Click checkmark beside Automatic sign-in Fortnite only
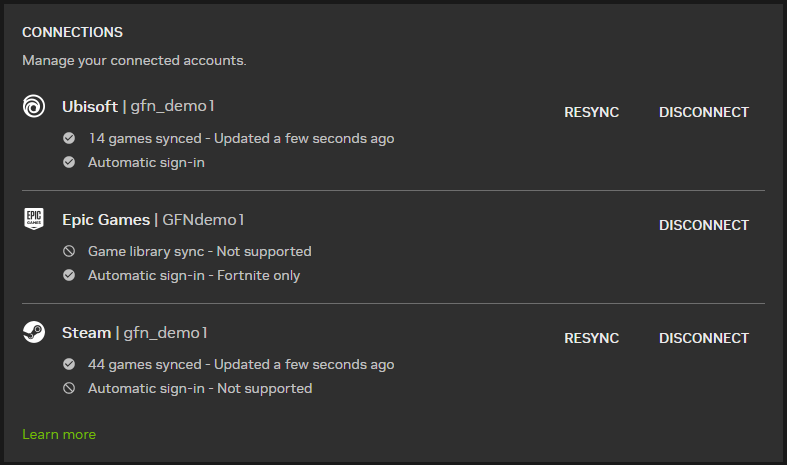 coord(69,275)
